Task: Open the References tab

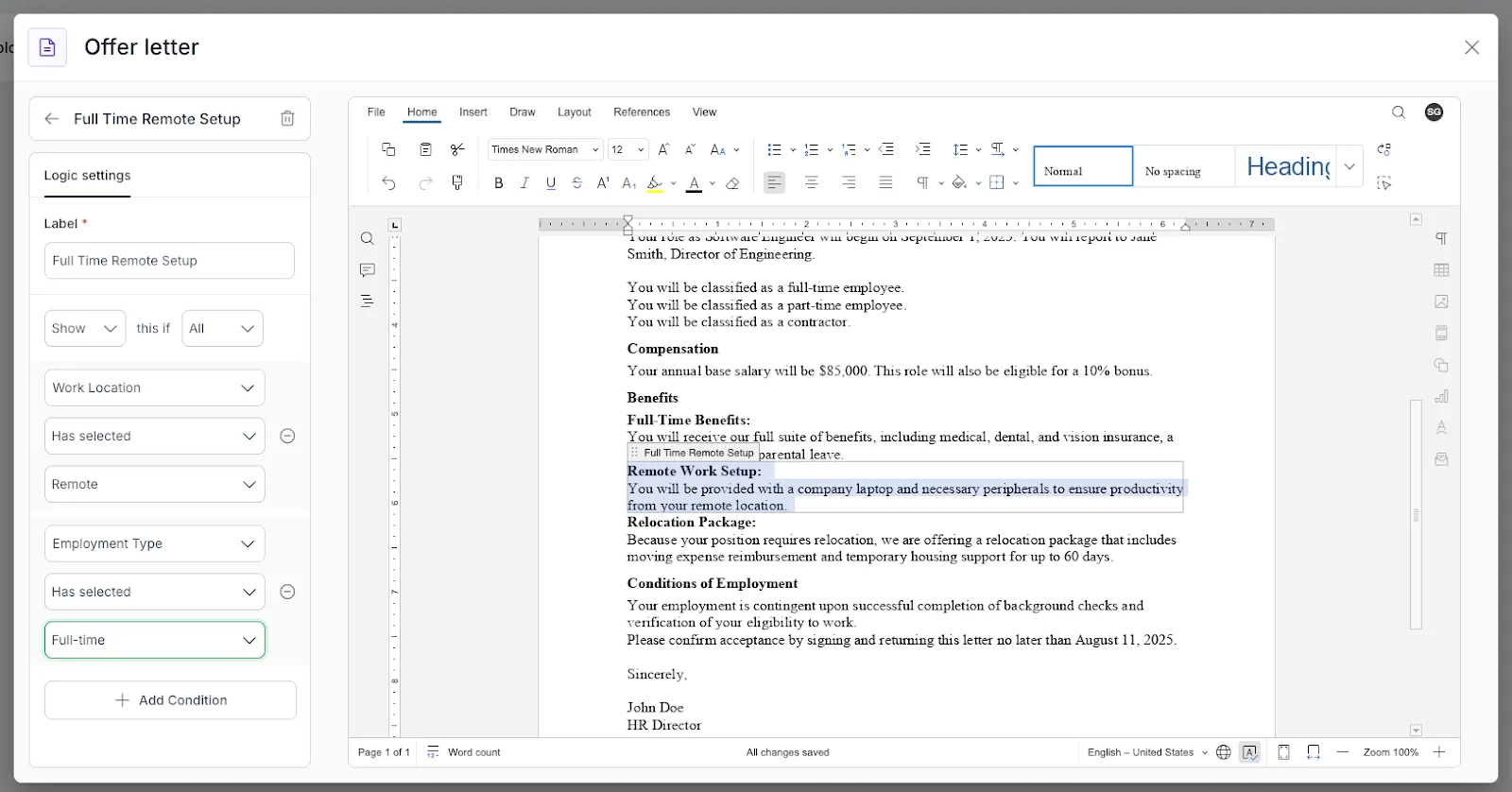Action: 641,112
